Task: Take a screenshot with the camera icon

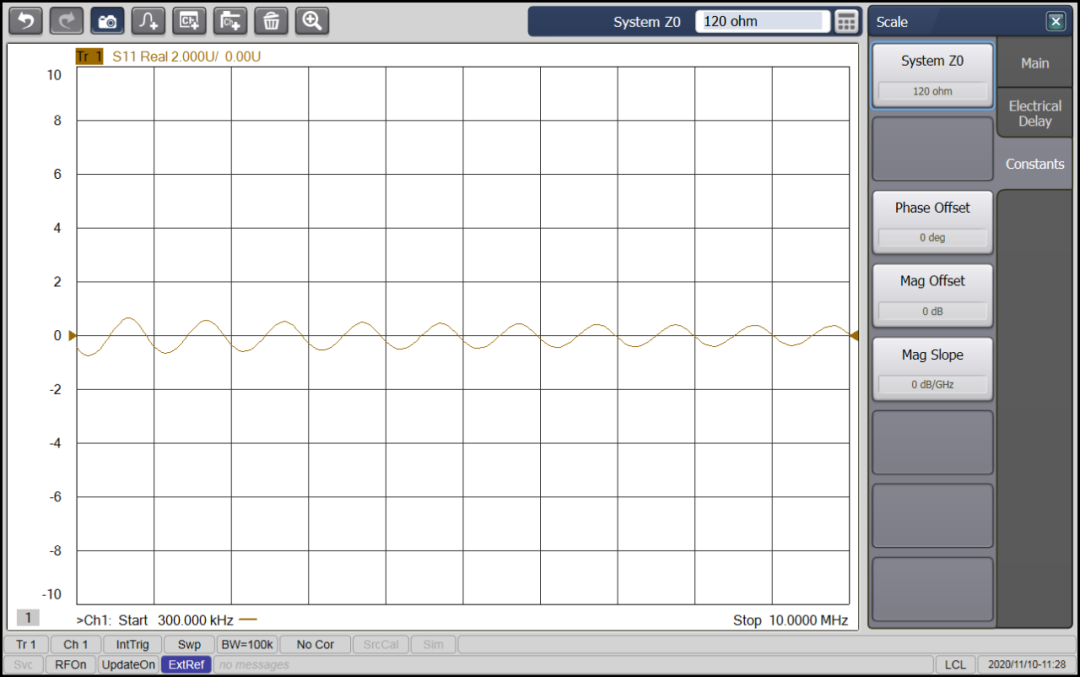Action: tap(107, 20)
